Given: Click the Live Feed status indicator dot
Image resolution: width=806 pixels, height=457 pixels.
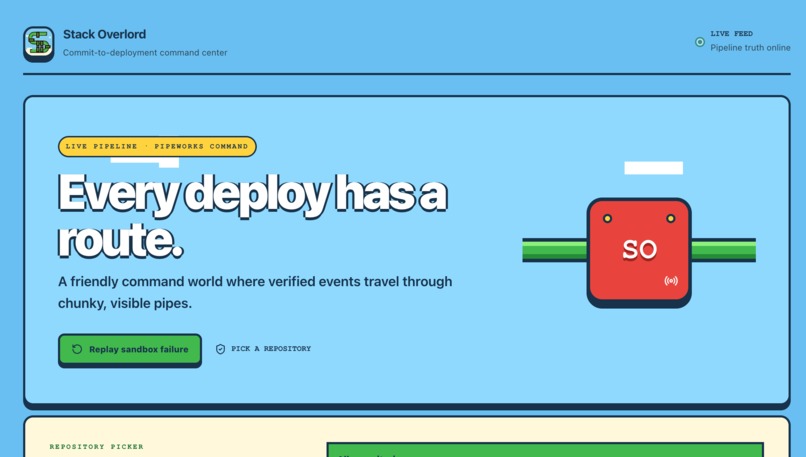Looking at the screenshot, I should click(x=700, y=42).
